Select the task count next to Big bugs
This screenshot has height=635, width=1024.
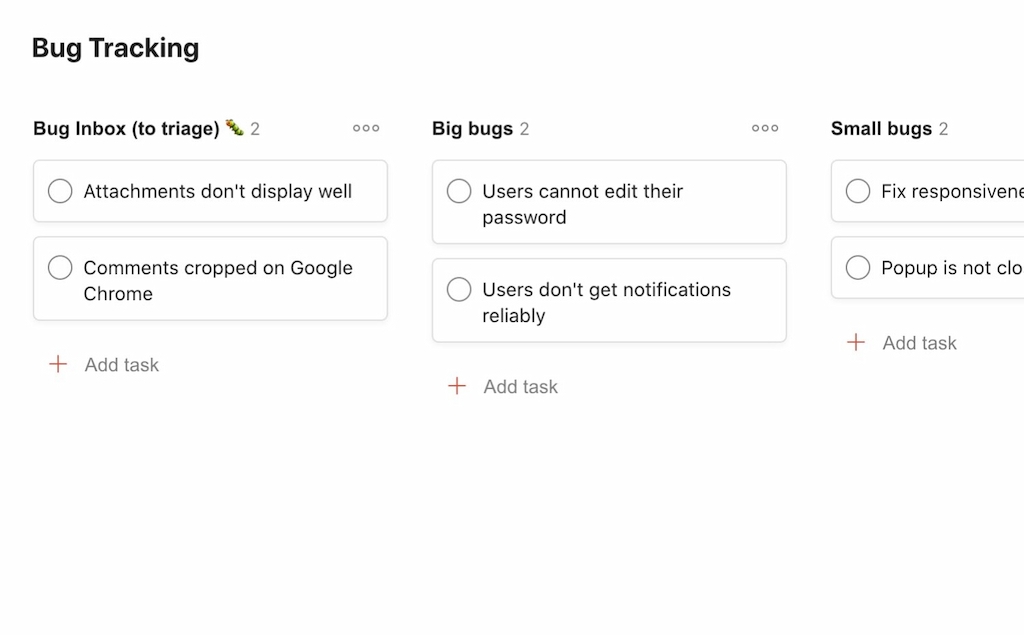(x=524, y=128)
